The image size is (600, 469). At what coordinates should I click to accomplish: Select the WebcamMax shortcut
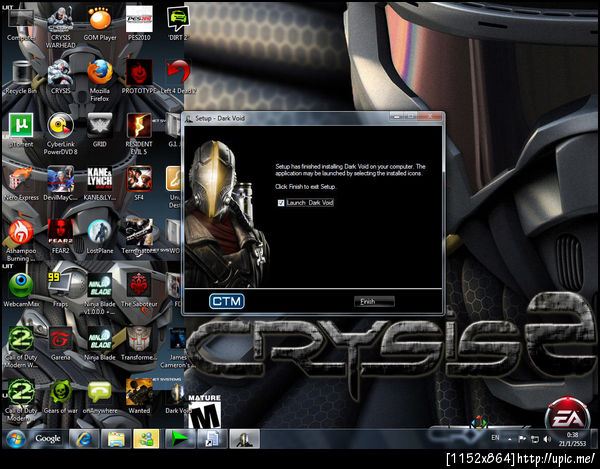pos(21,290)
